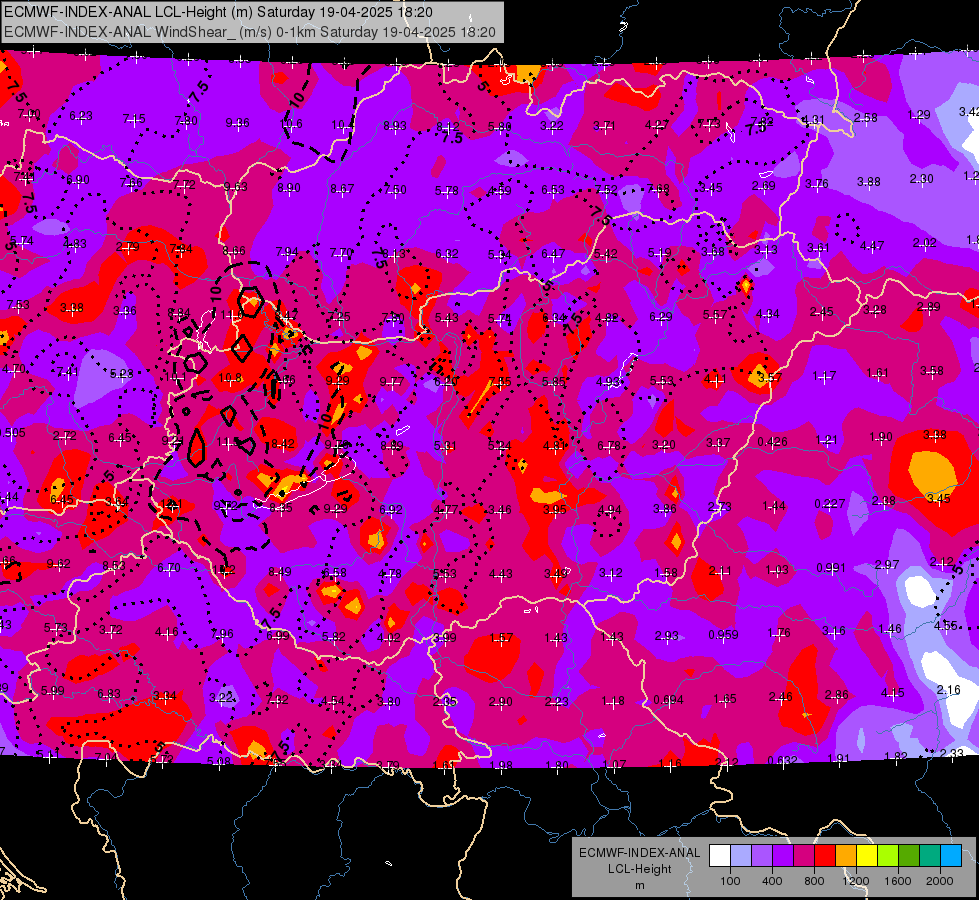
Task: Choose the lime green legend swatch
Action: (x=888, y=856)
